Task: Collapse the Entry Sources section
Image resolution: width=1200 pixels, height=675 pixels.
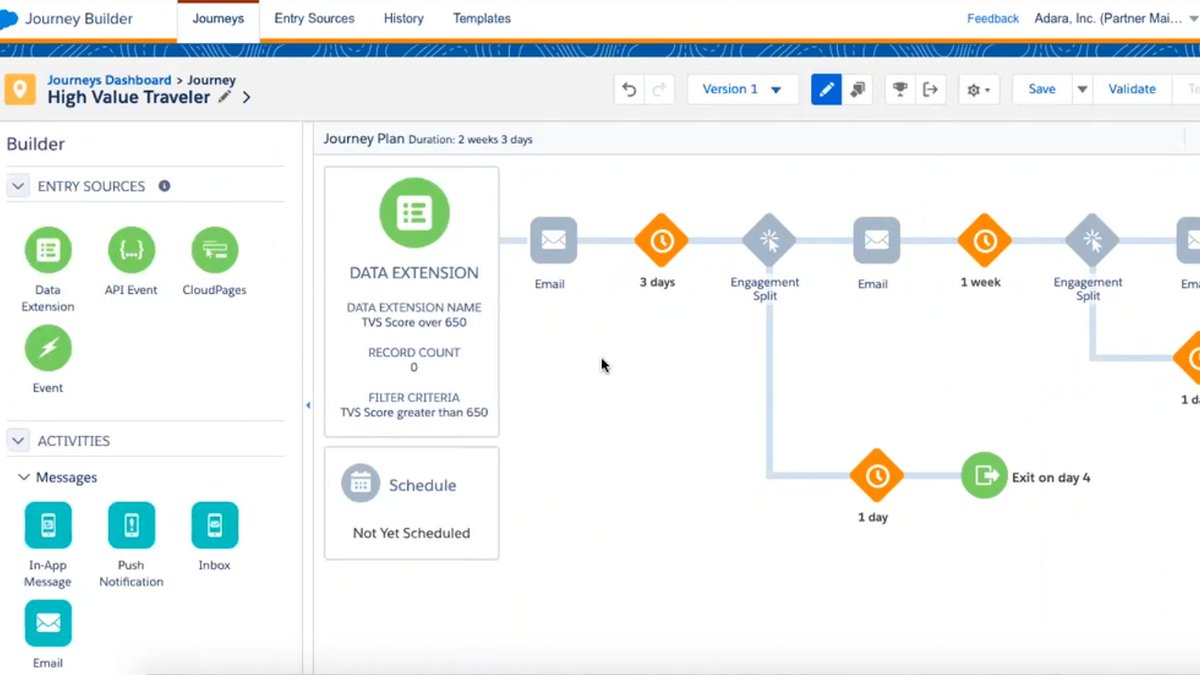Action: click(x=18, y=186)
